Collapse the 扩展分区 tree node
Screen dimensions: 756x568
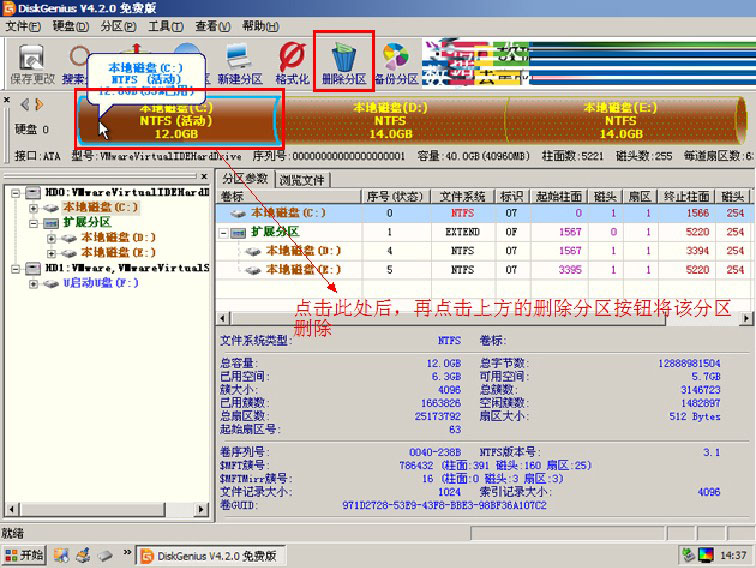[33, 223]
